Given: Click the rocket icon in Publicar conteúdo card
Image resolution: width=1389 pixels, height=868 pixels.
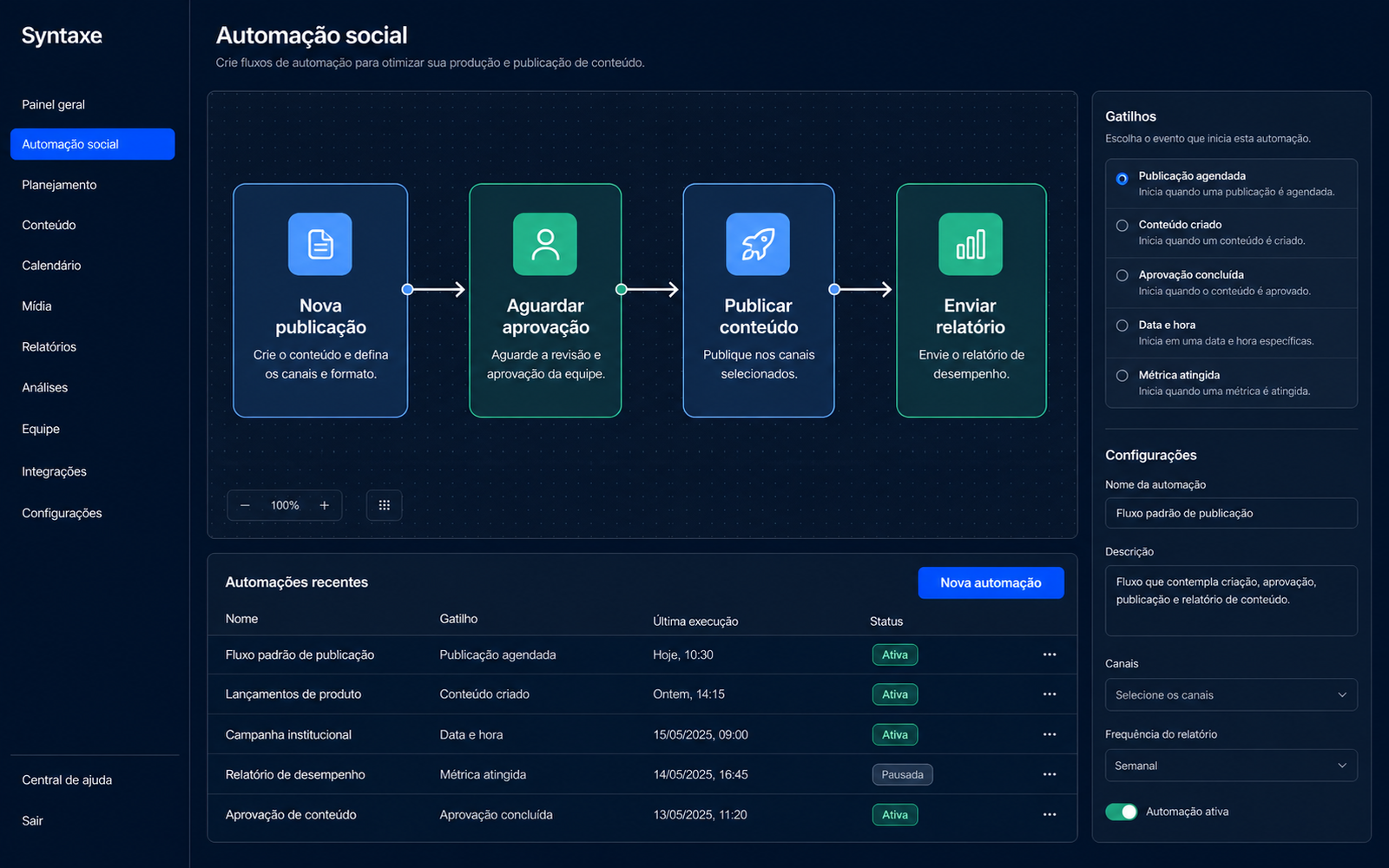Looking at the screenshot, I should coord(758,244).
